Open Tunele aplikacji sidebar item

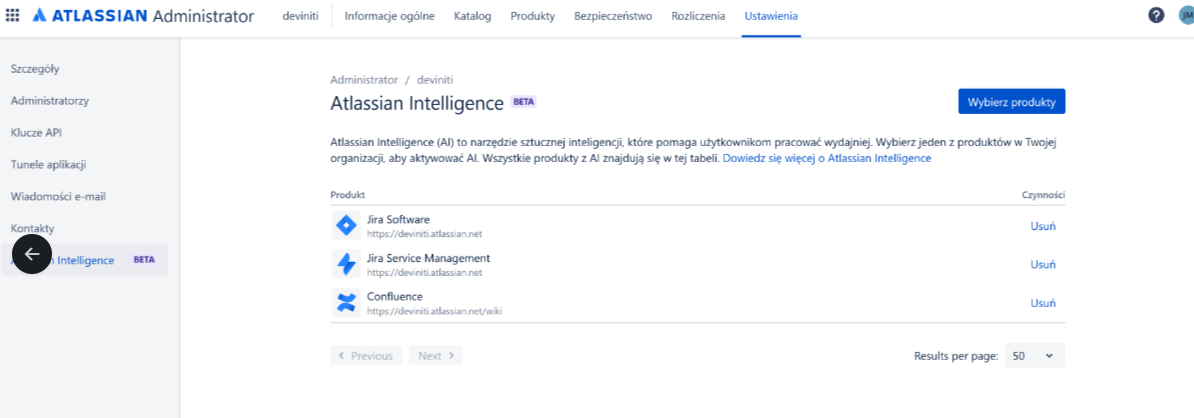point(48,164)
